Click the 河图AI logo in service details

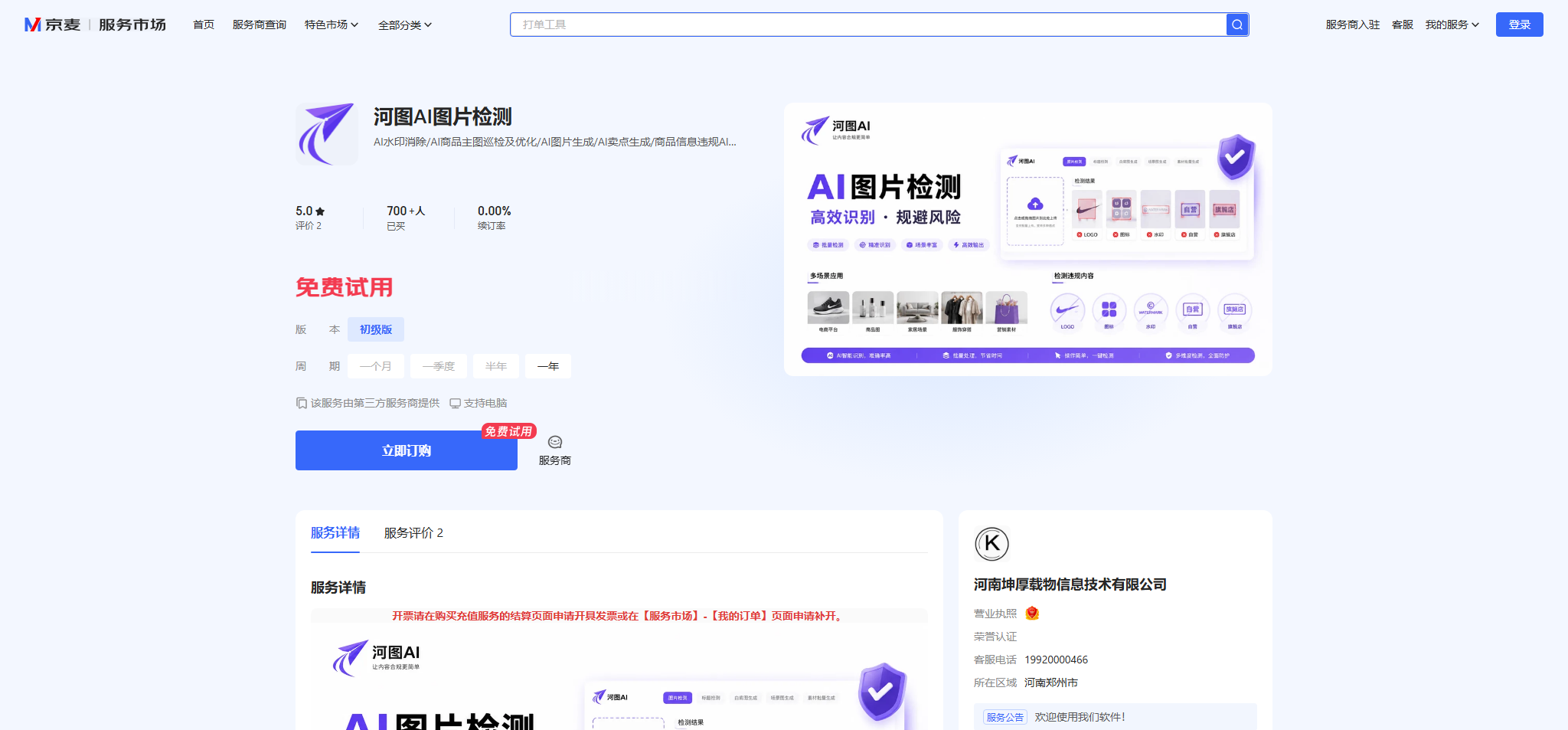pos(376,658)
